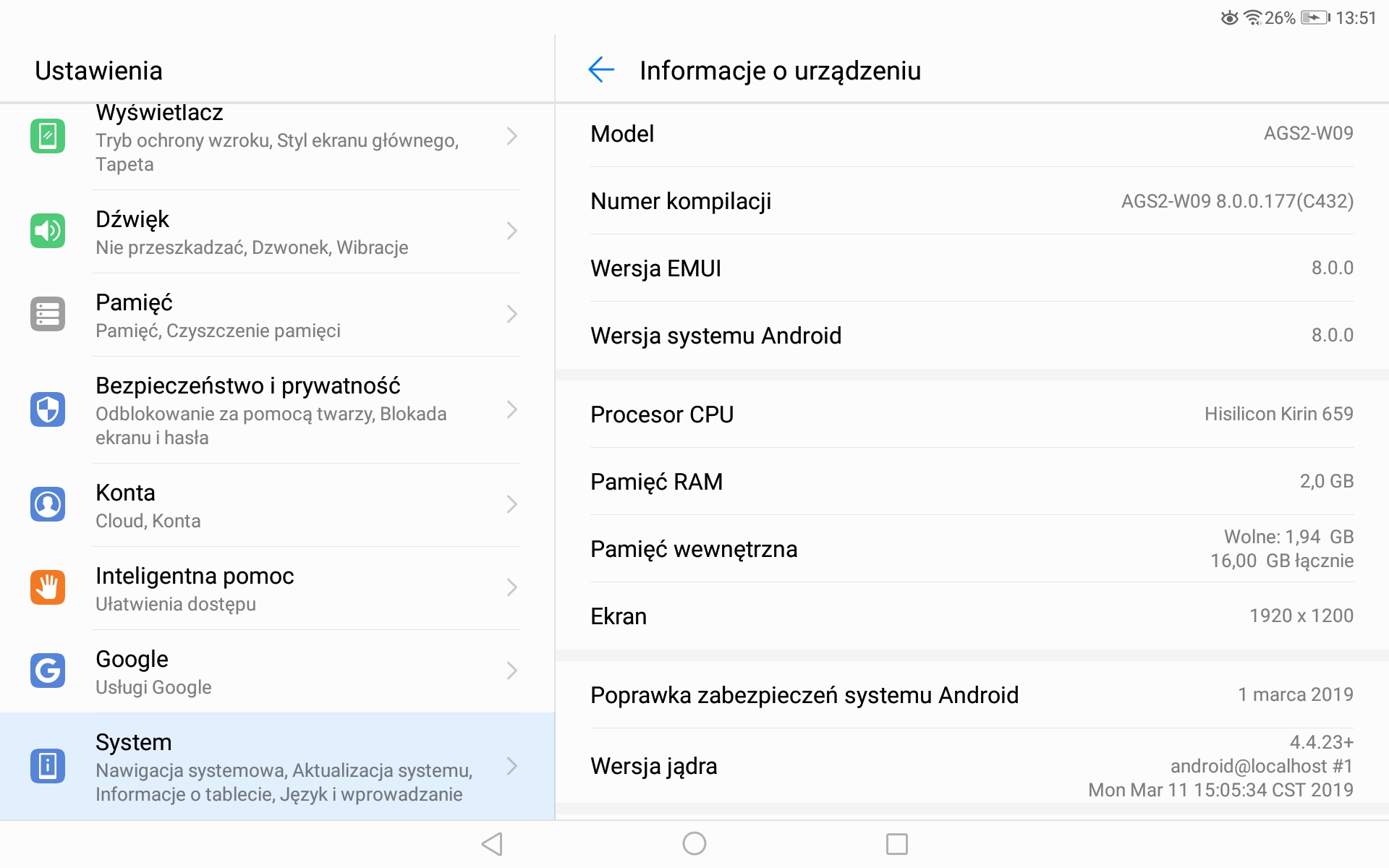This screenshot has height=868, width=1389.
Task: Tap the Model AGS2-W09 row
Action: click(x=972, y=134)
